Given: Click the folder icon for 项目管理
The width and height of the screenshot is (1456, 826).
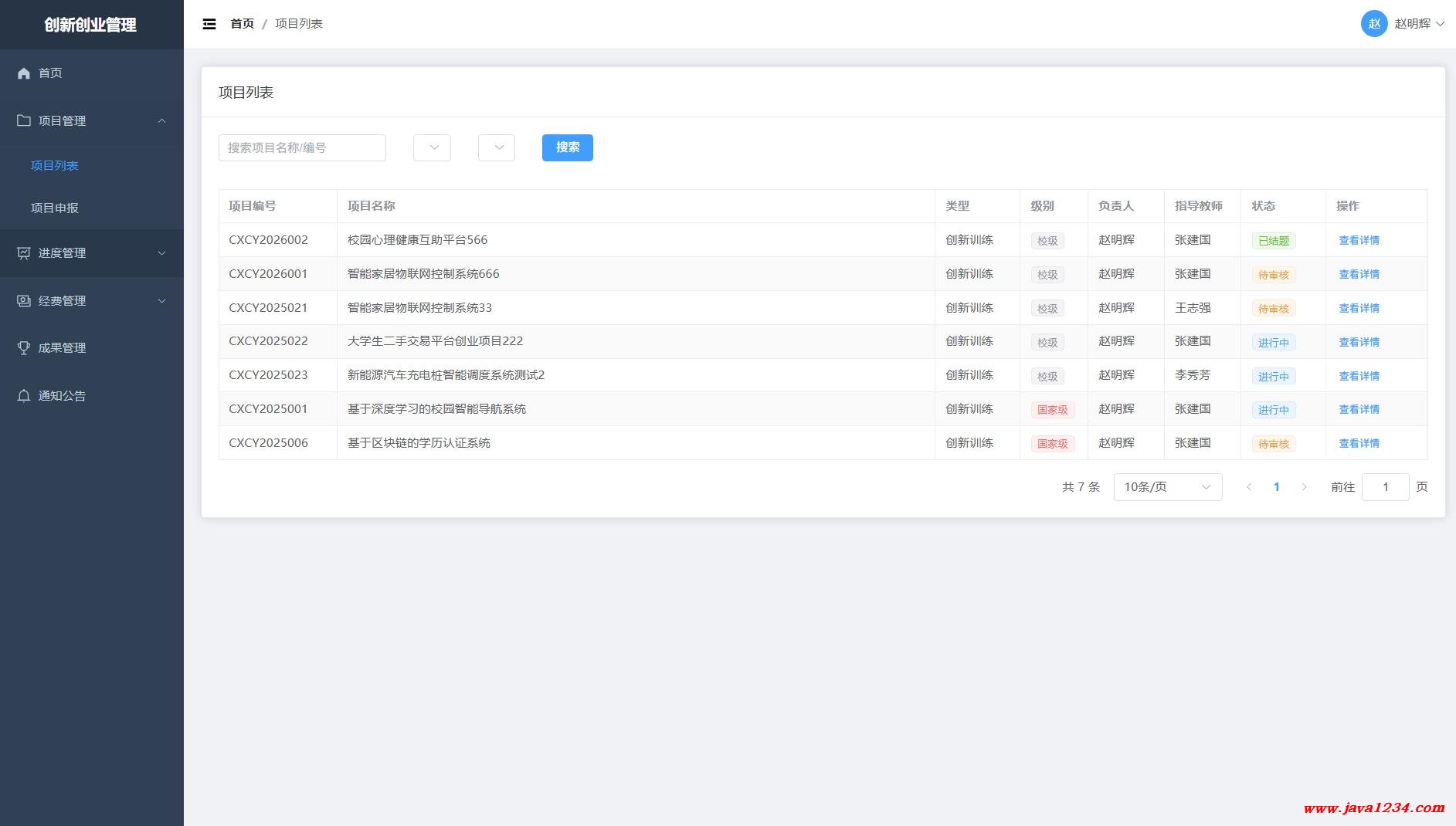Looking at the screenshot, I should coord(24,120).
